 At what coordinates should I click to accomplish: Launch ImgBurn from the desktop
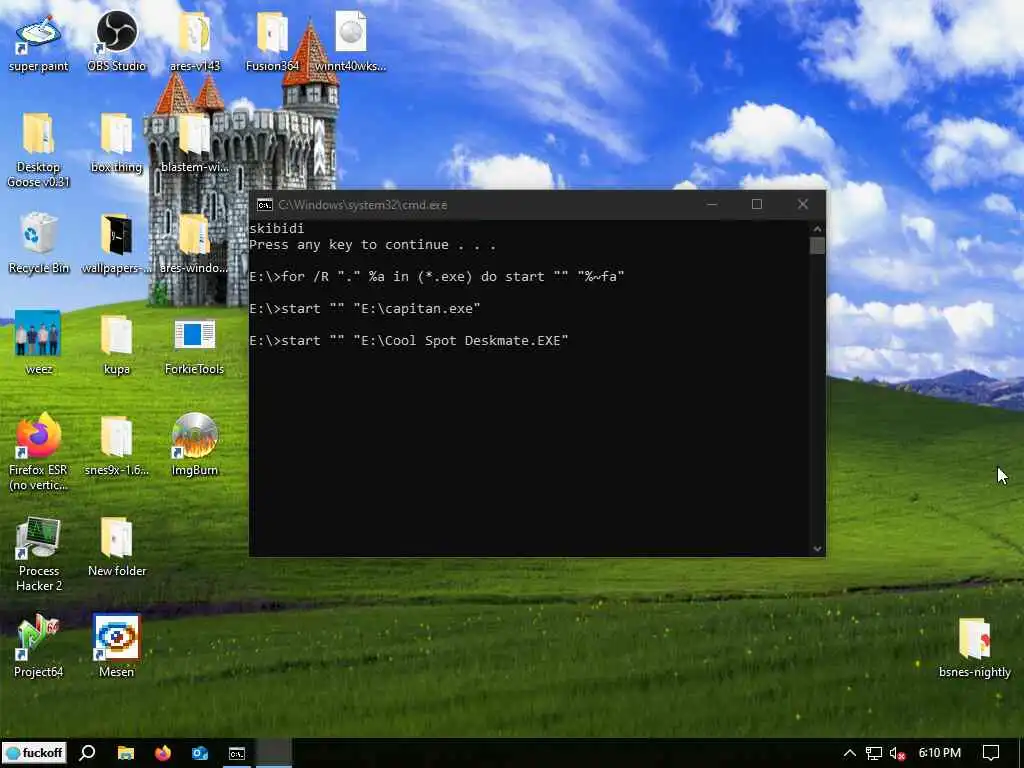pos(195,445)
